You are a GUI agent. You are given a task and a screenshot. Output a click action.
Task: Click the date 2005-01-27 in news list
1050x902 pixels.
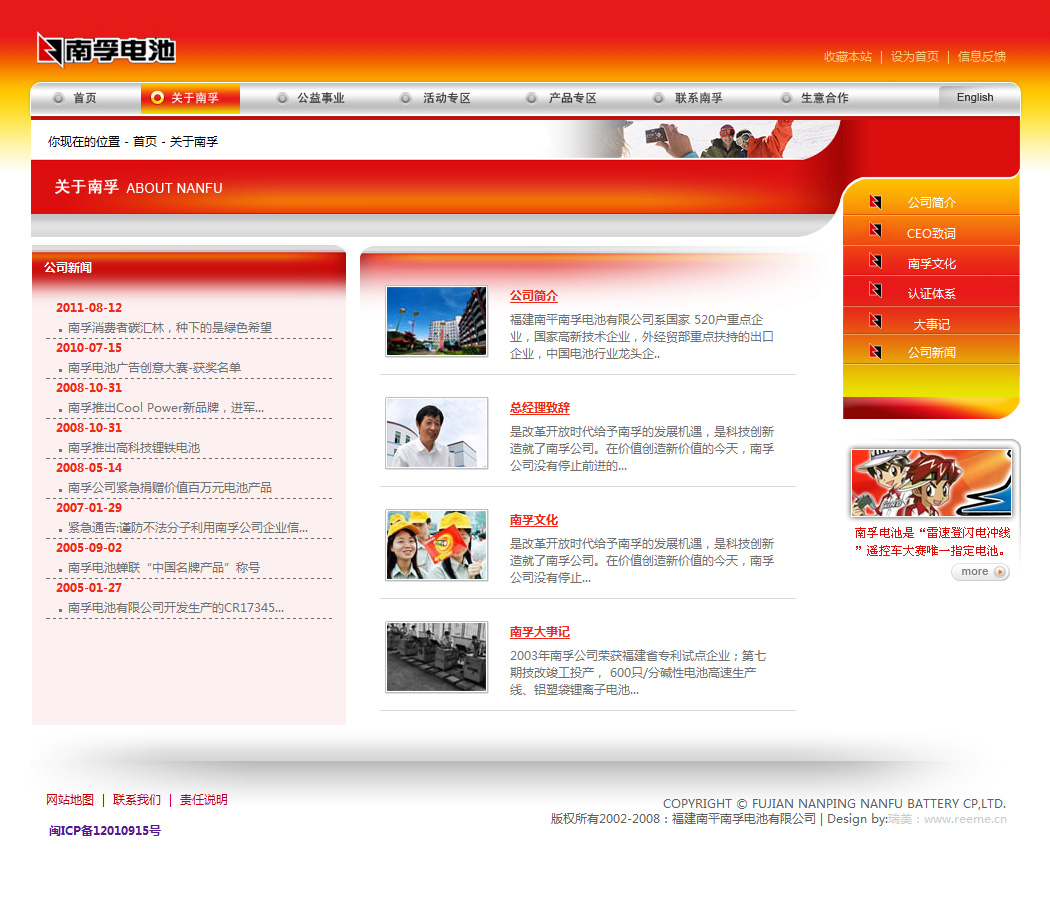[89, 588]
